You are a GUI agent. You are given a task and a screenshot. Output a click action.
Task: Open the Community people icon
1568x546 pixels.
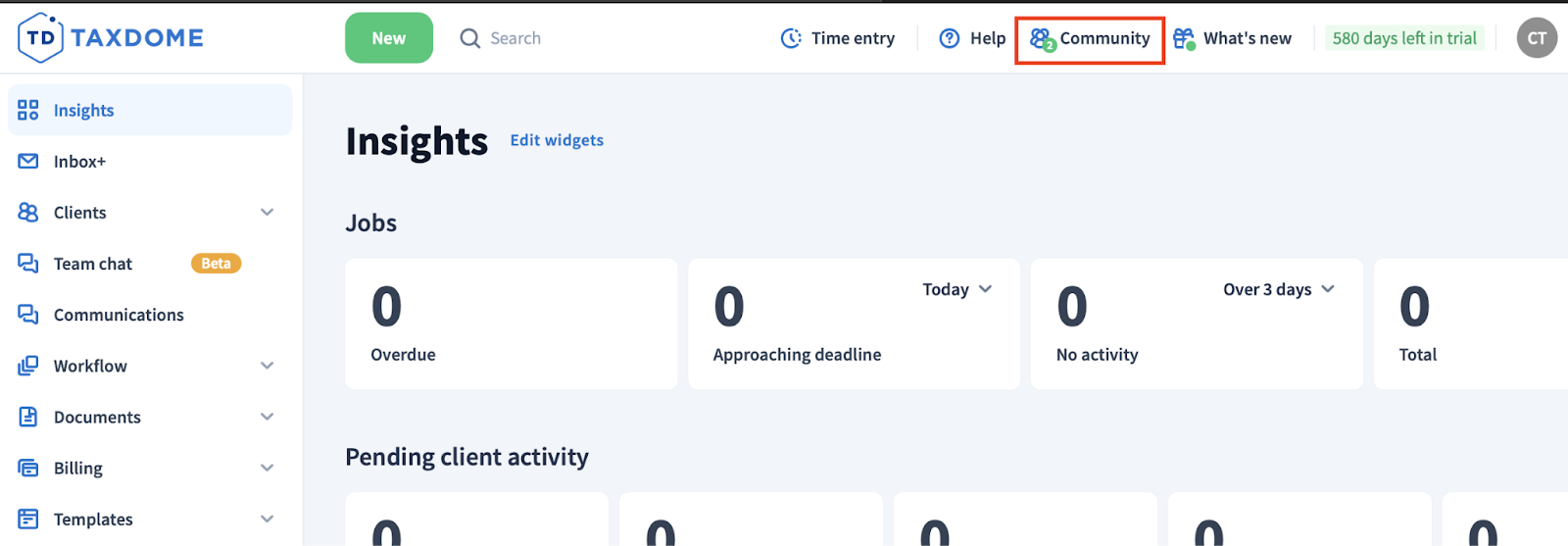tap(1041, 39)
